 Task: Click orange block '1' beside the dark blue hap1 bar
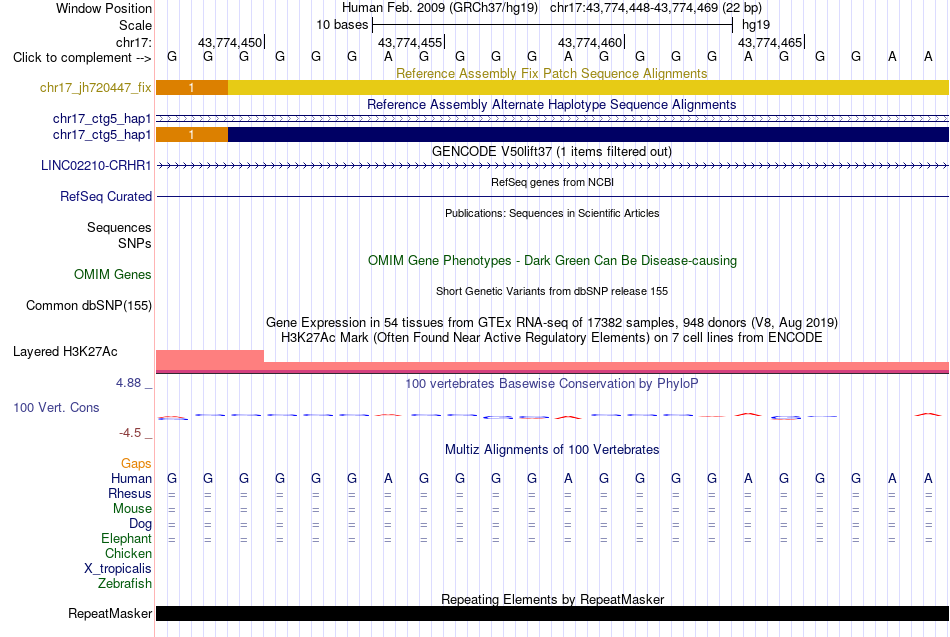191,135
